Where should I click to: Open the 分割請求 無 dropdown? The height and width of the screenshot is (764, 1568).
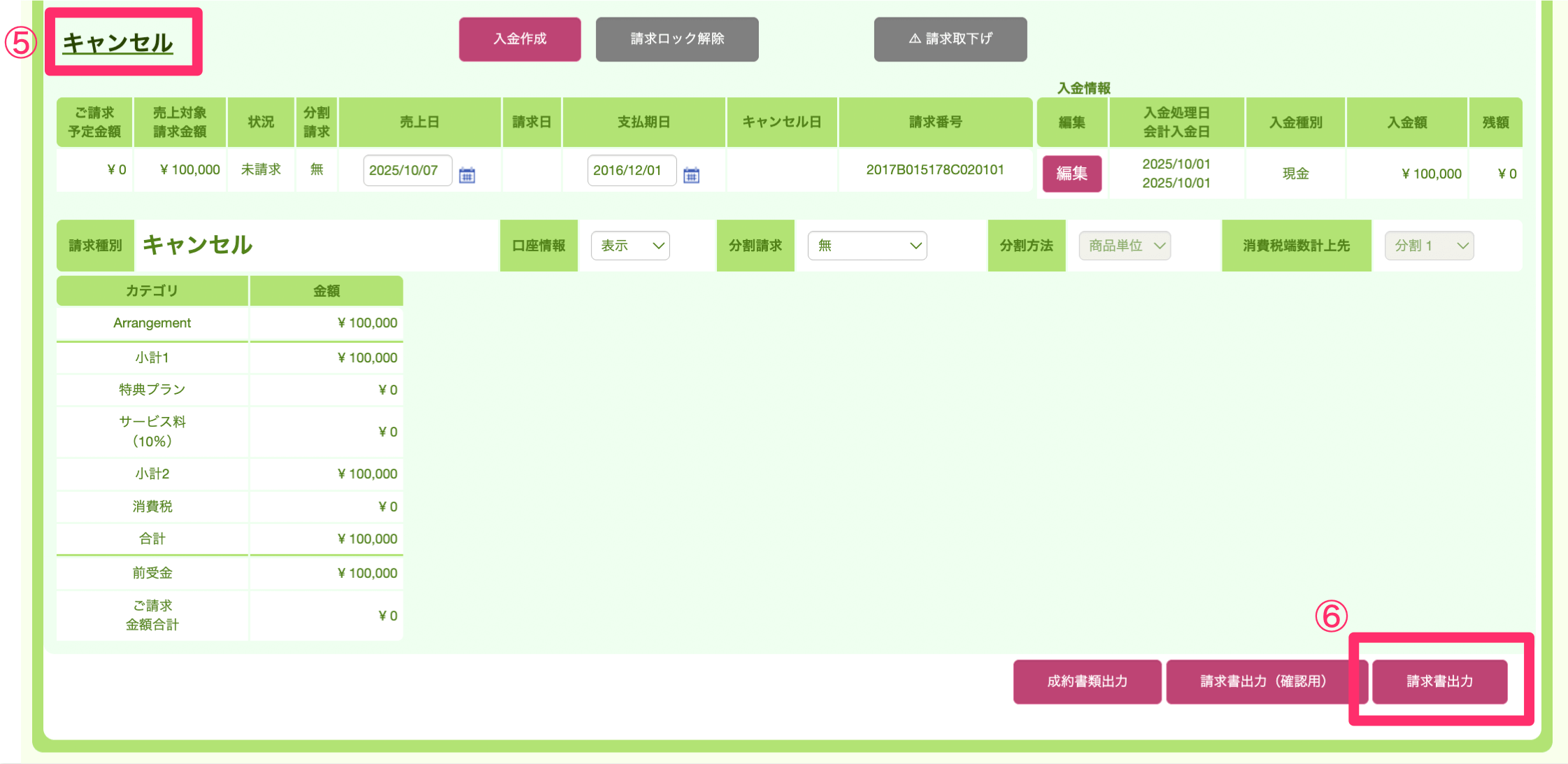867,246
